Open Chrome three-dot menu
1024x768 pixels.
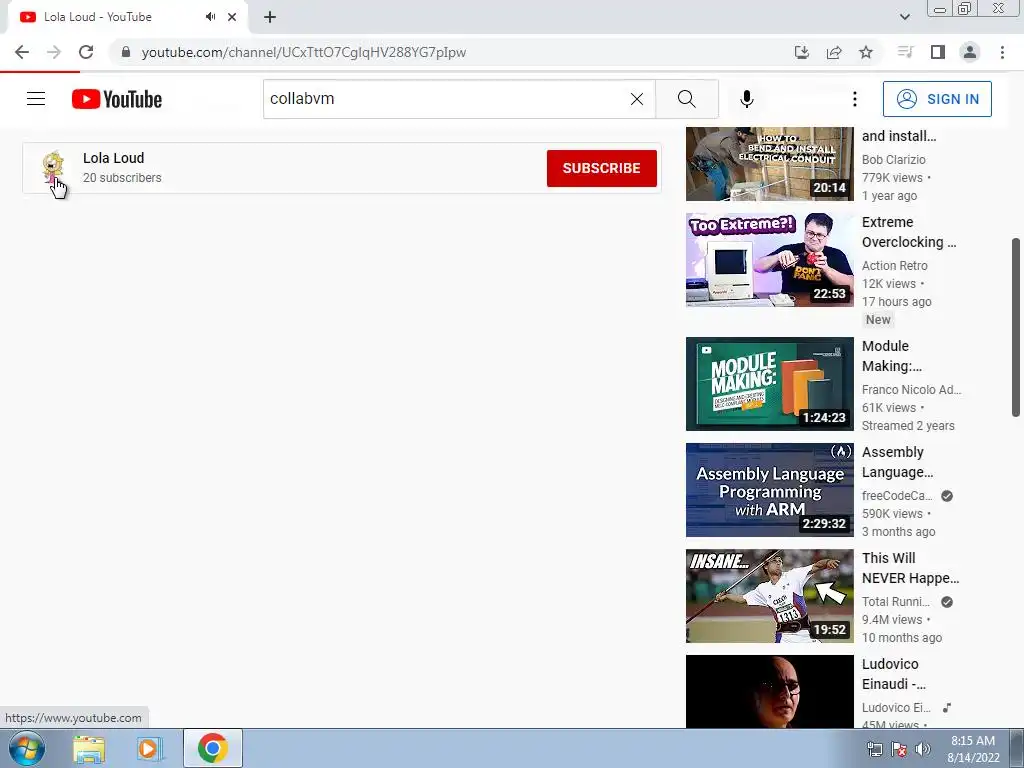click(x=1002, y=52)
